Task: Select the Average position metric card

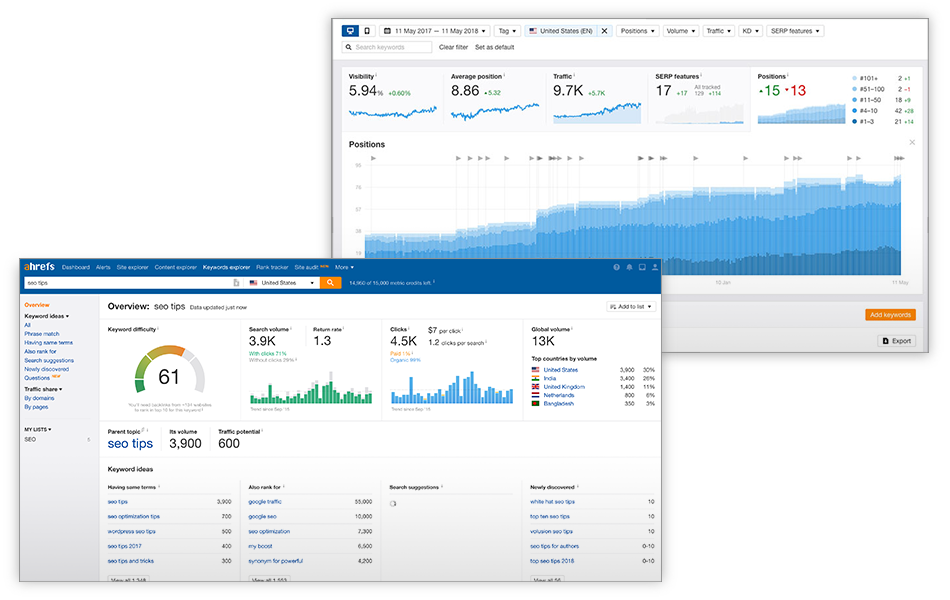Action: click(x=494, y=98)
